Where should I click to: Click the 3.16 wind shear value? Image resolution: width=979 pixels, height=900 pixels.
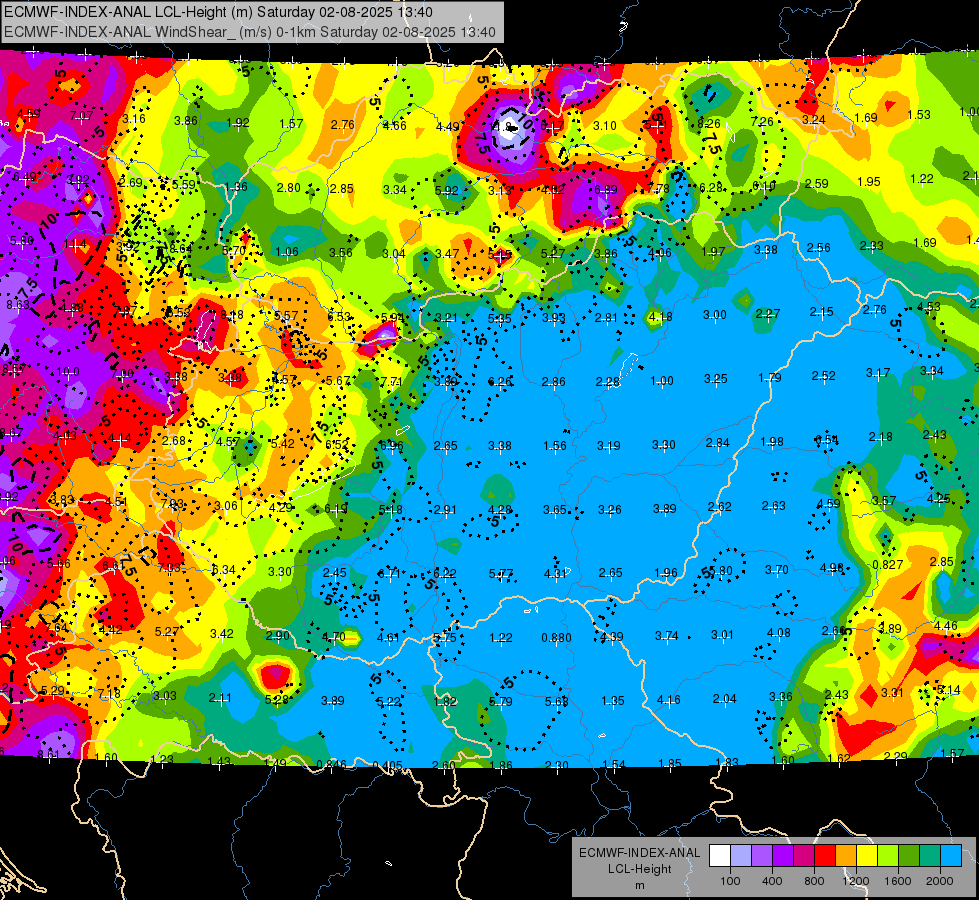point(134,119)
